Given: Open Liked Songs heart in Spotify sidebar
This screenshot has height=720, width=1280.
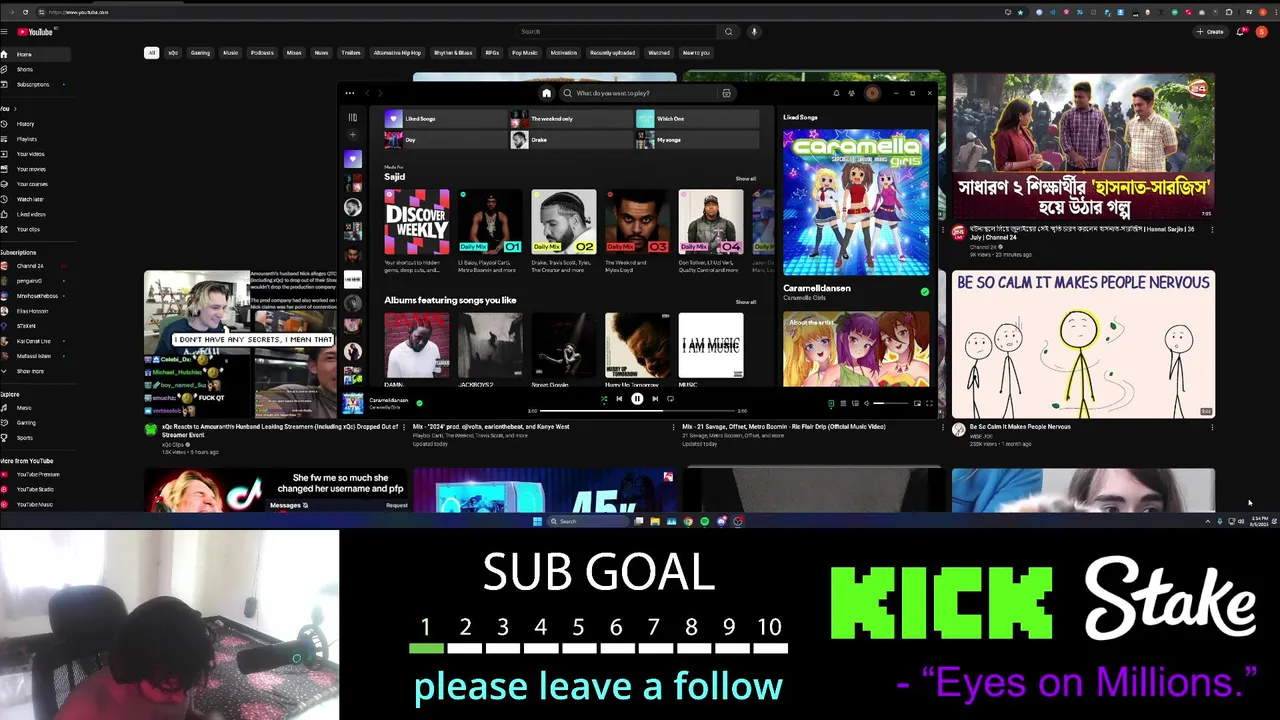Looking at the screenshot, I should (352, 159).
